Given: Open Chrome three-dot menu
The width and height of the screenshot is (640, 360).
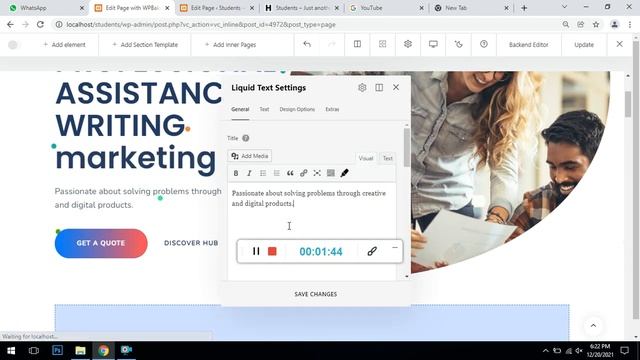Looking at the screenshot, I should [630, 24].
